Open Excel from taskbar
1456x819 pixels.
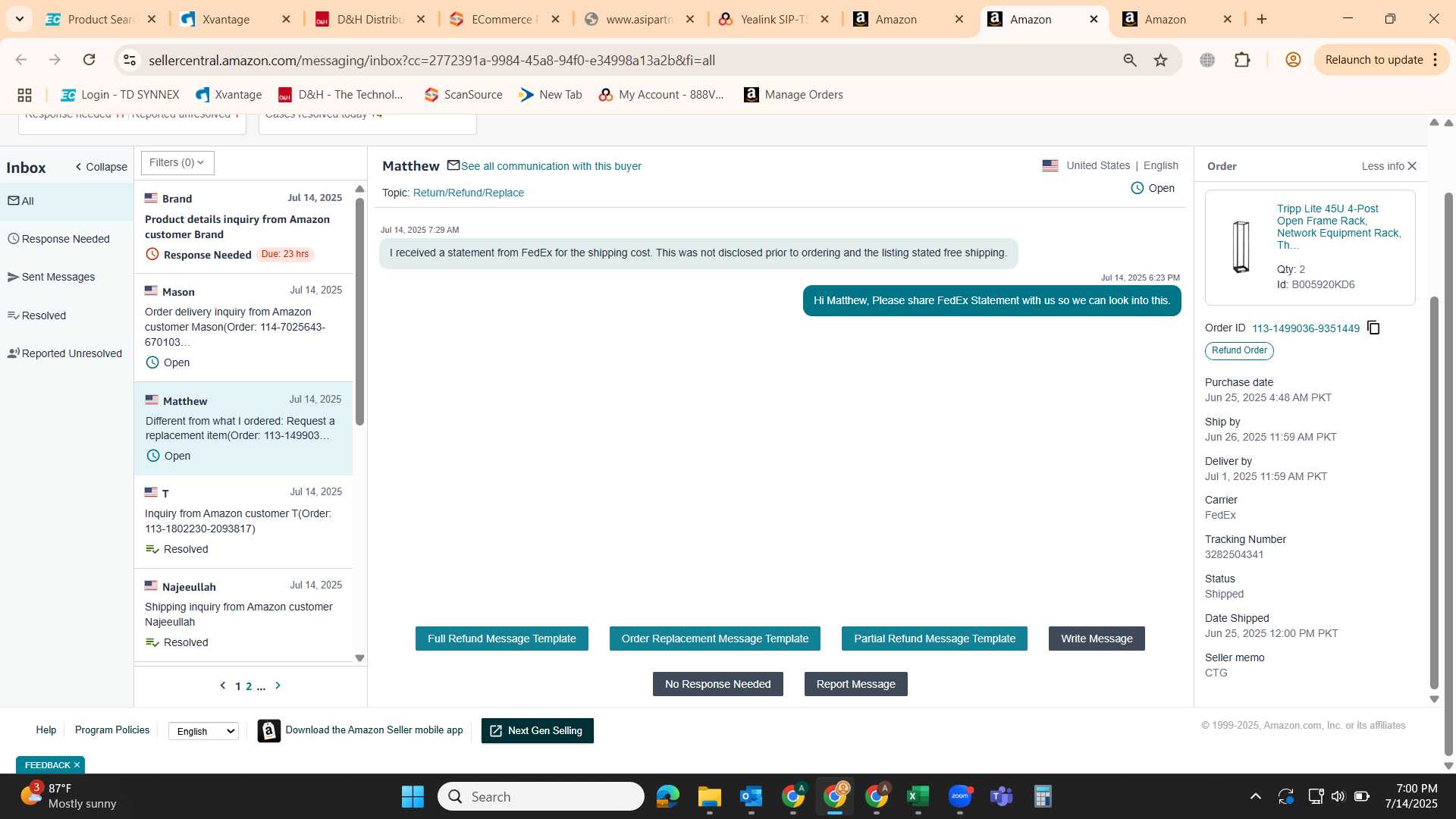point(918,796)
